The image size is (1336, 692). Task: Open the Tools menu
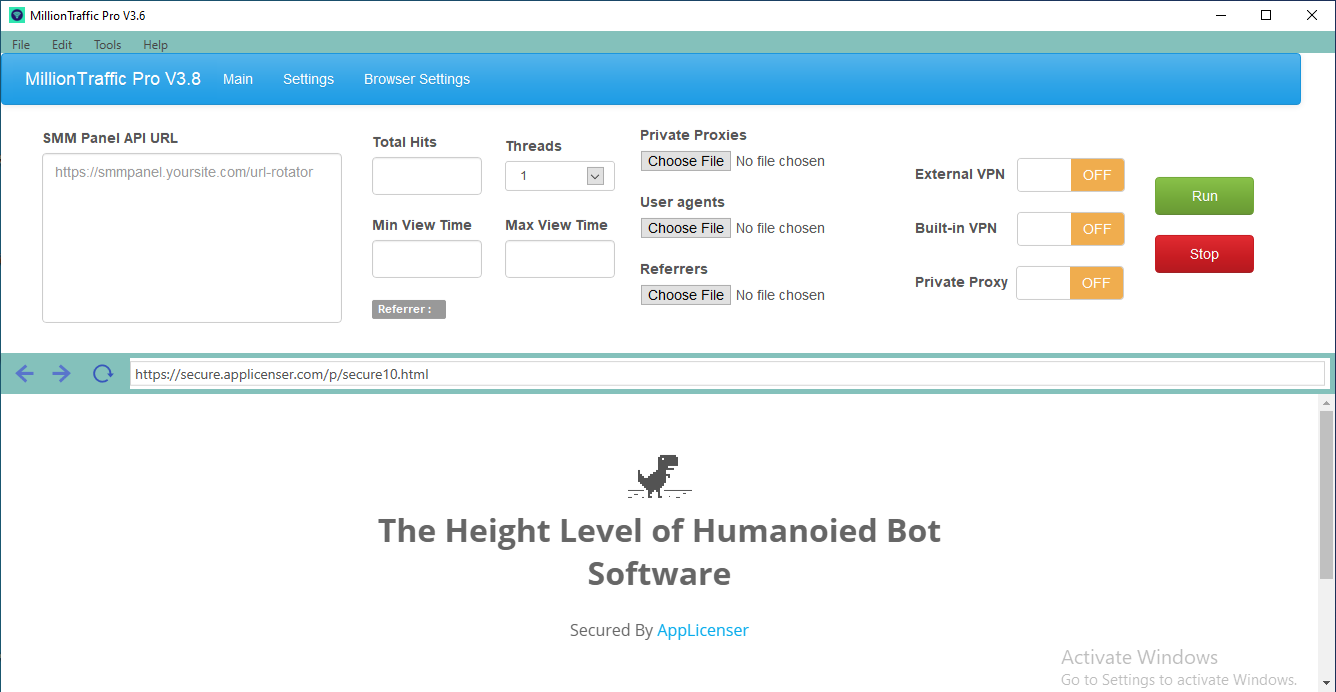[107, 44]
